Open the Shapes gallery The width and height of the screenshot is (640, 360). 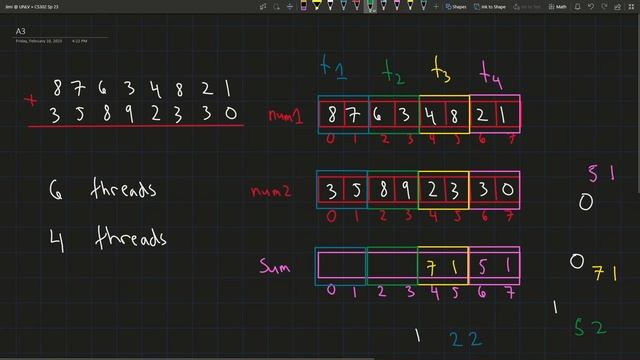(x=456, y=7)
